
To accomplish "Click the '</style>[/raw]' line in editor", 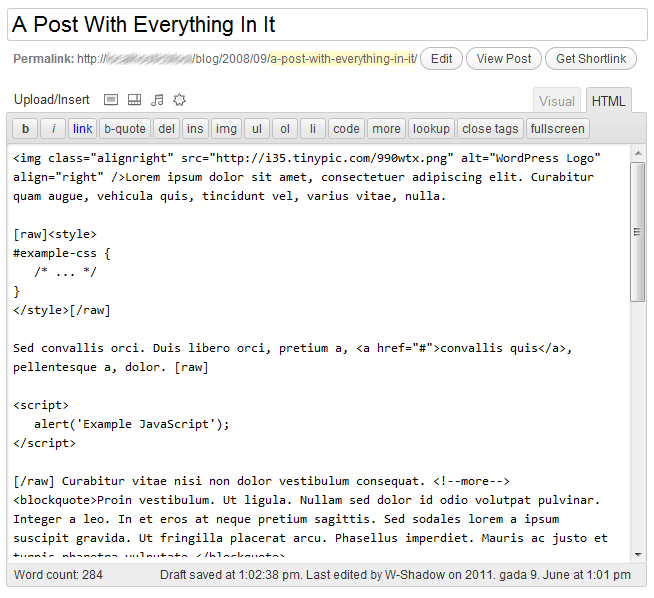I will 62,310.
